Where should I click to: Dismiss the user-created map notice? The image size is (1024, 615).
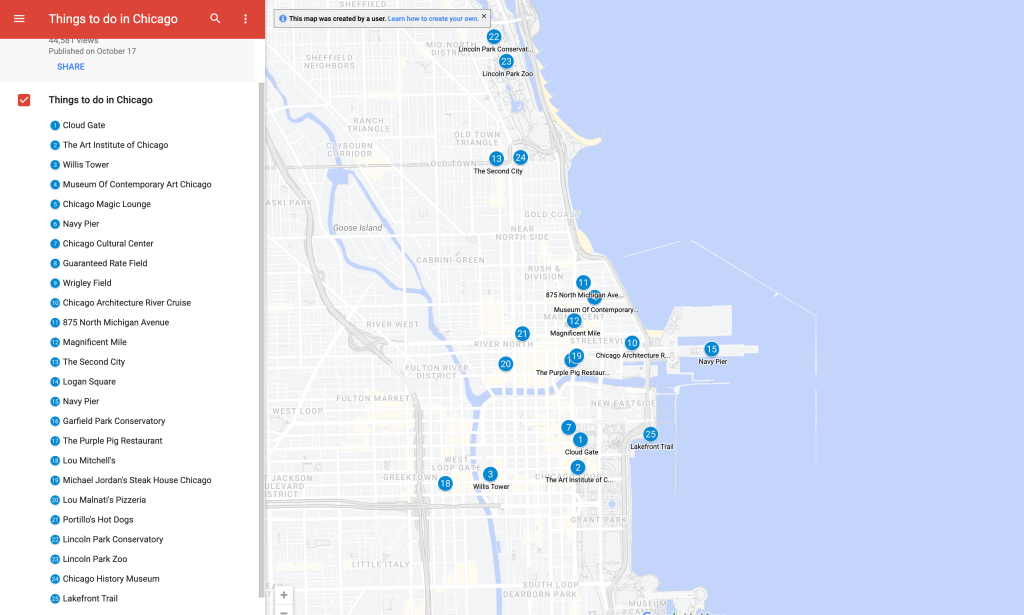pos(484,16)
